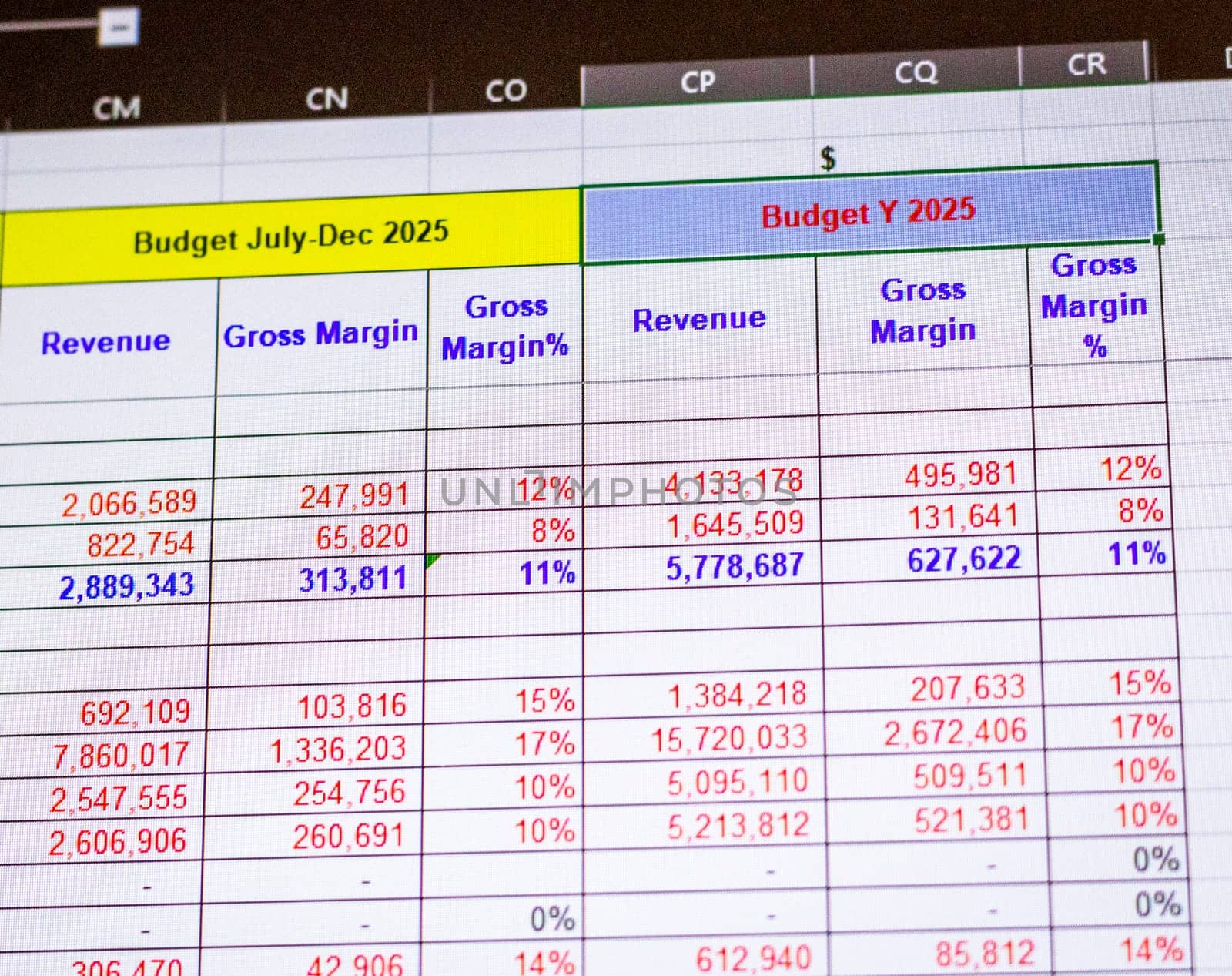Select the Gross Margin header in column CQ
The image size is (1232, 976).
(x=923, y=310)
